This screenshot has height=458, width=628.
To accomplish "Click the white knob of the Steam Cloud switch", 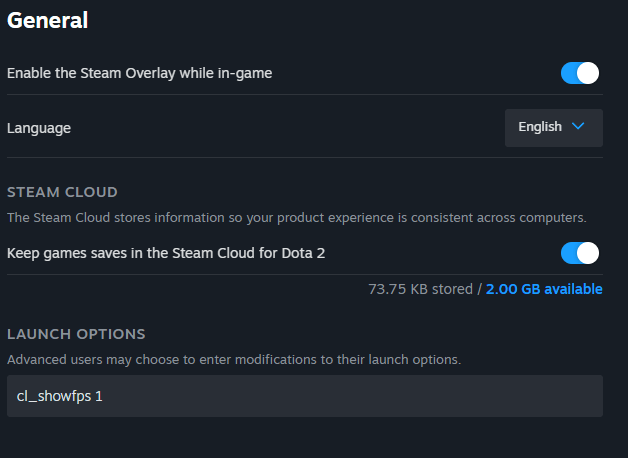I will tap(588, 253).
